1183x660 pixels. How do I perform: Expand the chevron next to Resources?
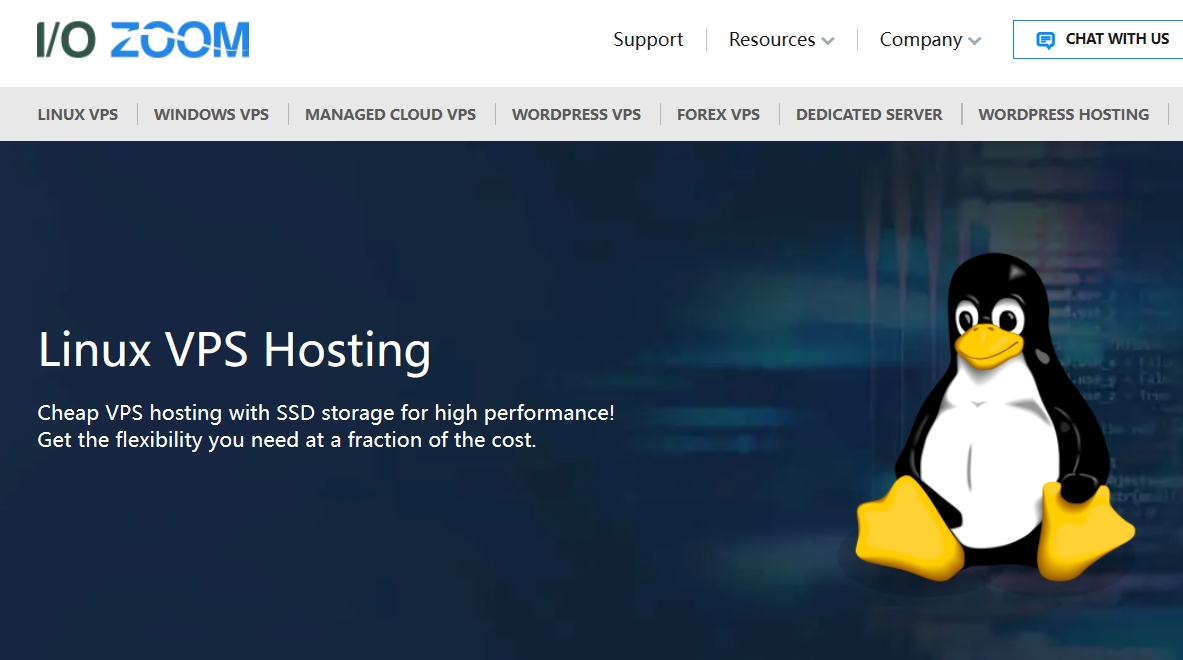point(830,41)
